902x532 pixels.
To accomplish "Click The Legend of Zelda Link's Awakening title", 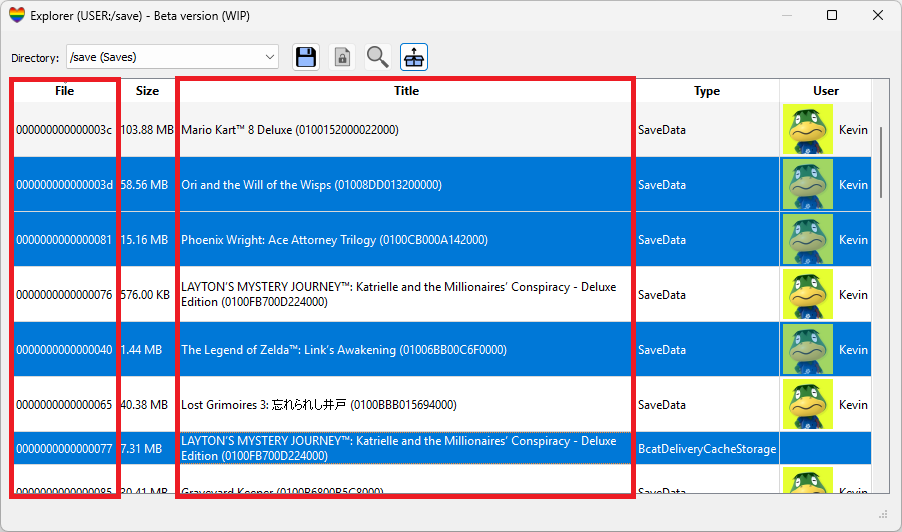I will coord(344,350).
